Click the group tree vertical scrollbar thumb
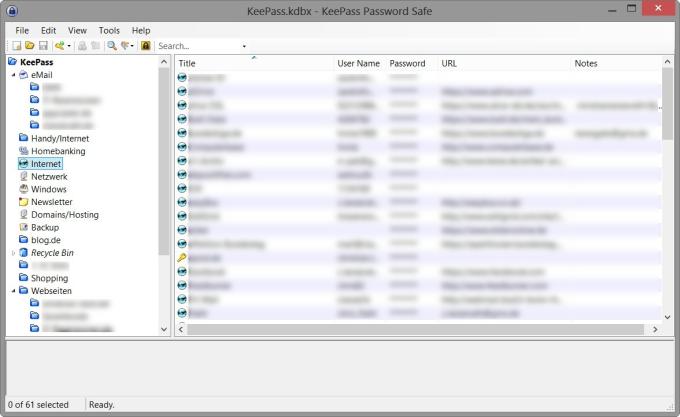This screenshot has height=417, width=680. pos(164,161)
